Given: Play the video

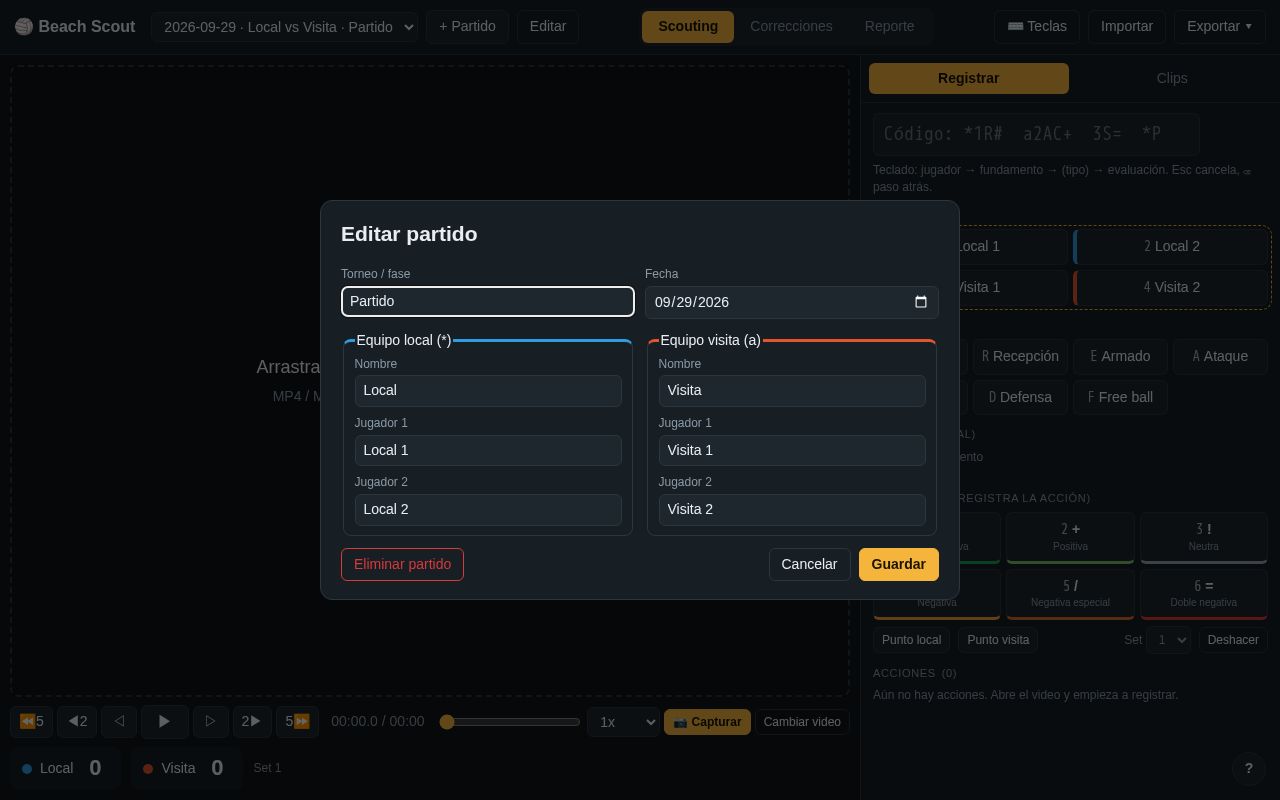Looking at the screenshot, I should (165, 722).
